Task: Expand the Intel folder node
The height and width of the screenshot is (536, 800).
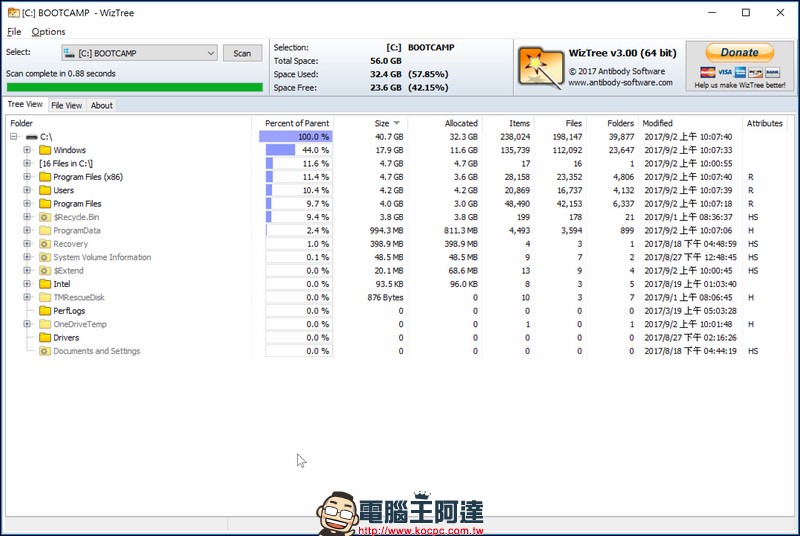Action: coord(27,284)
